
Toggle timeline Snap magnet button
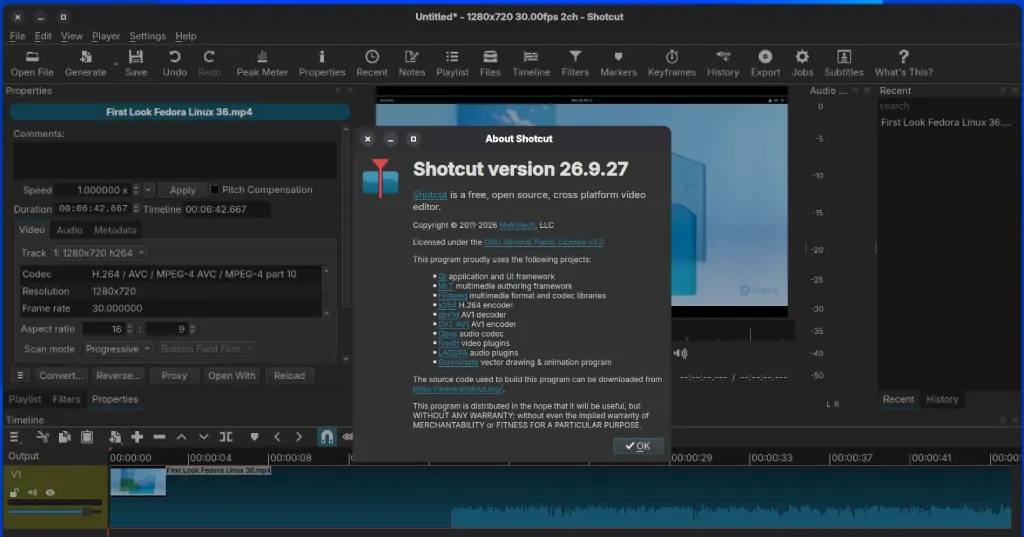(x=327, y=437)
